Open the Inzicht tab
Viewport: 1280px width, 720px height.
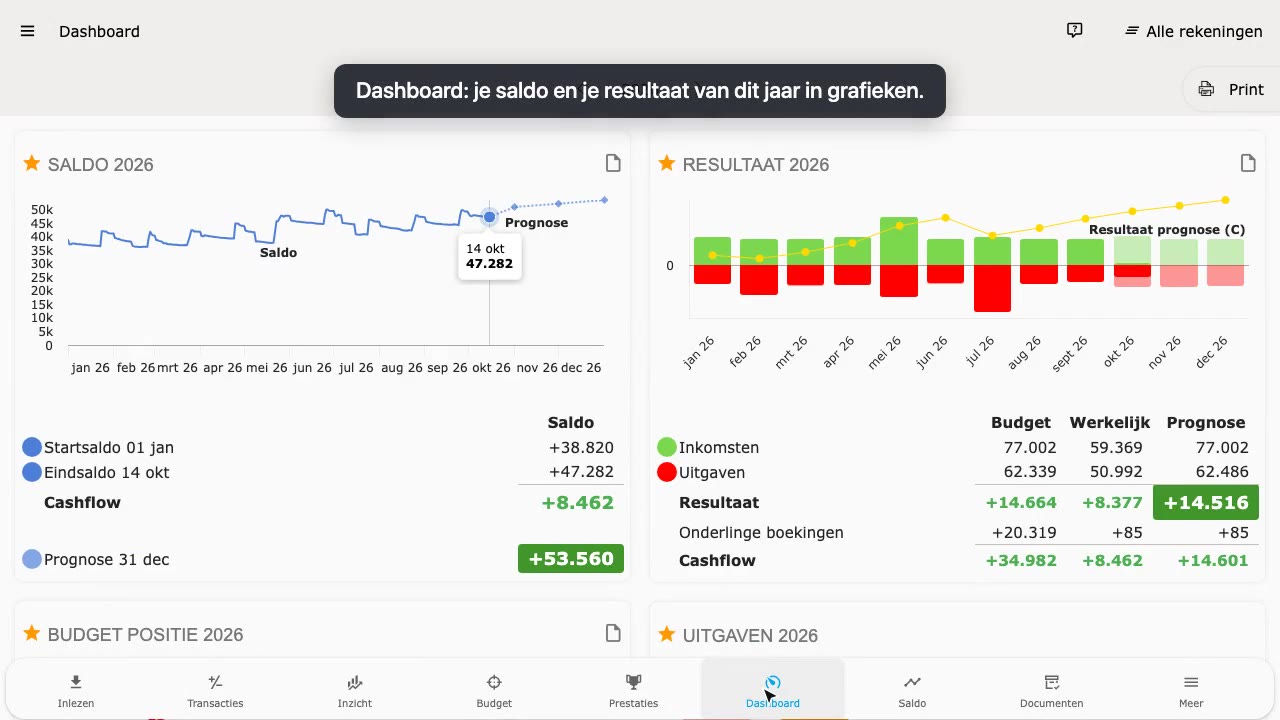(x=355, y=690)
